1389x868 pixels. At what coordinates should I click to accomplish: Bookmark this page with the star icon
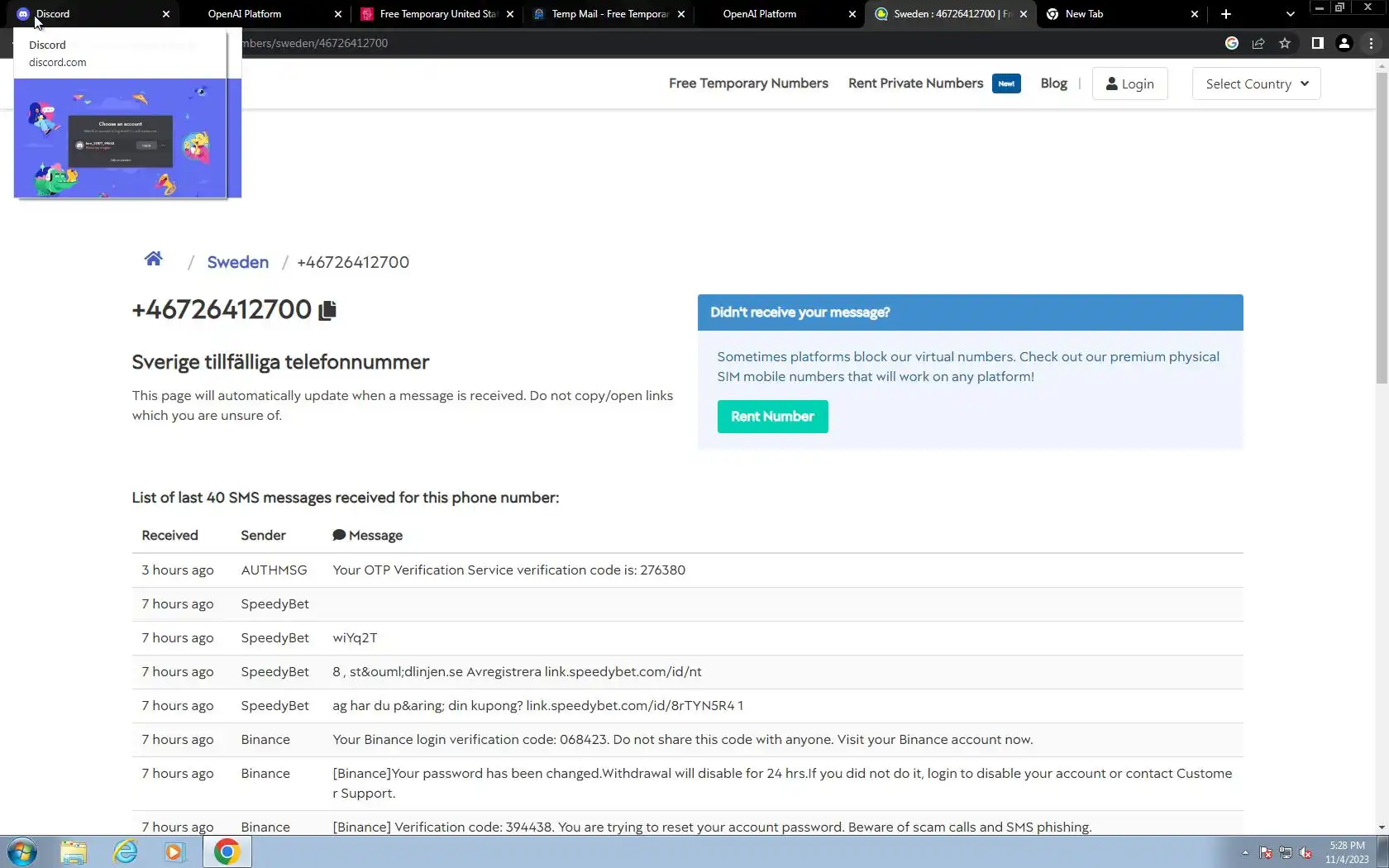(x=1285, y=43)
